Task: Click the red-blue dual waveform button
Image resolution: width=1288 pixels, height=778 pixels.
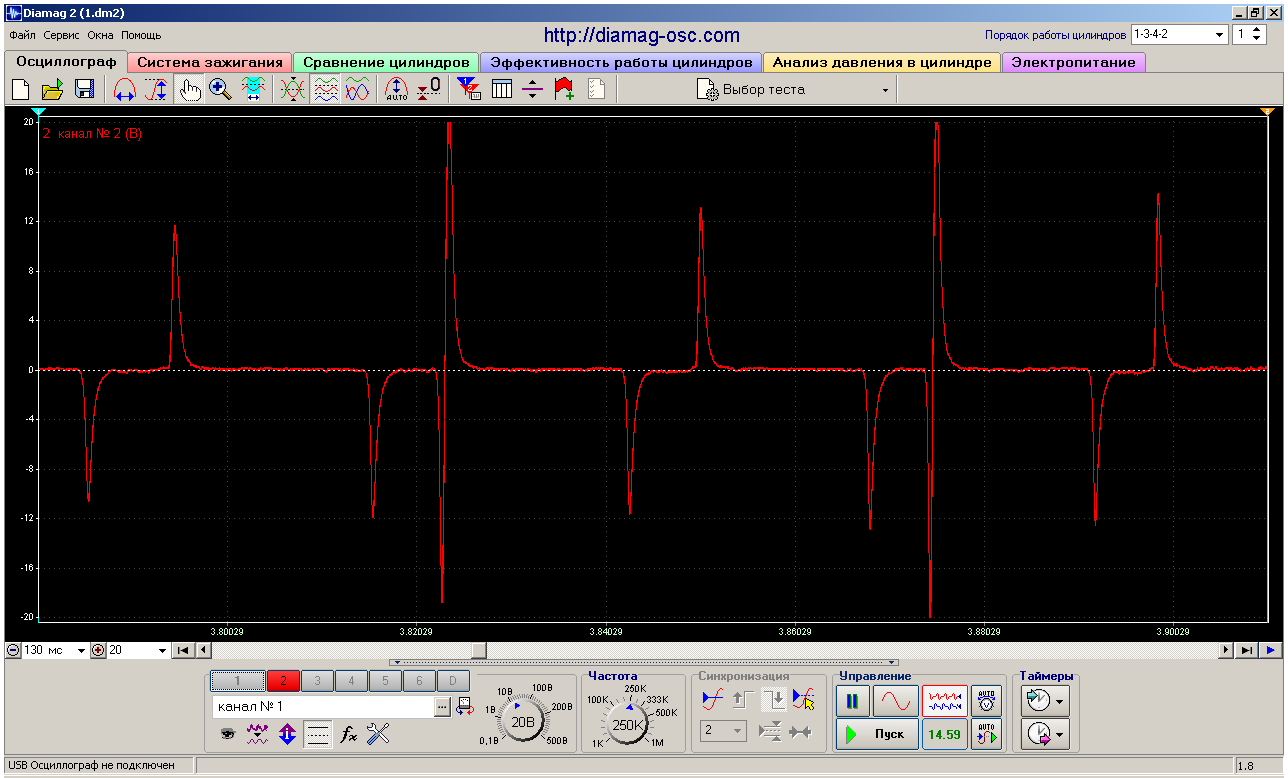Action: pos(944,701)
